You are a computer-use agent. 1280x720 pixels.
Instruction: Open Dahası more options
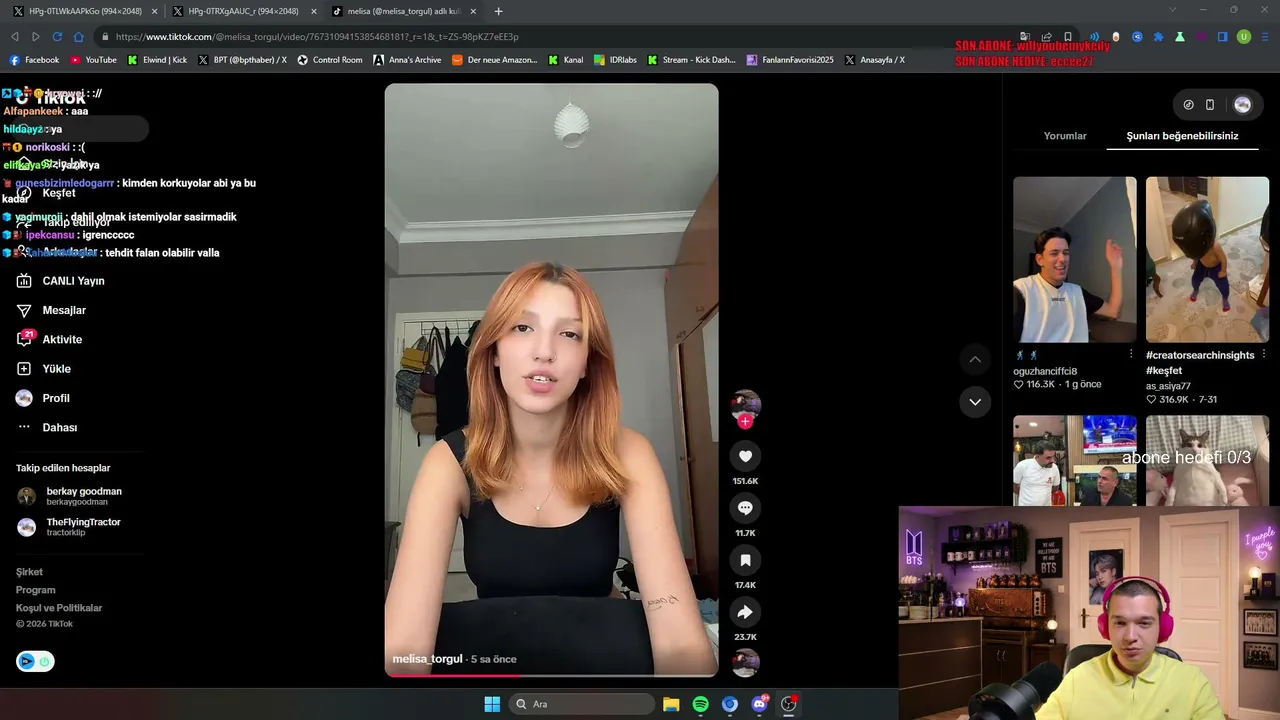point(47,427)
